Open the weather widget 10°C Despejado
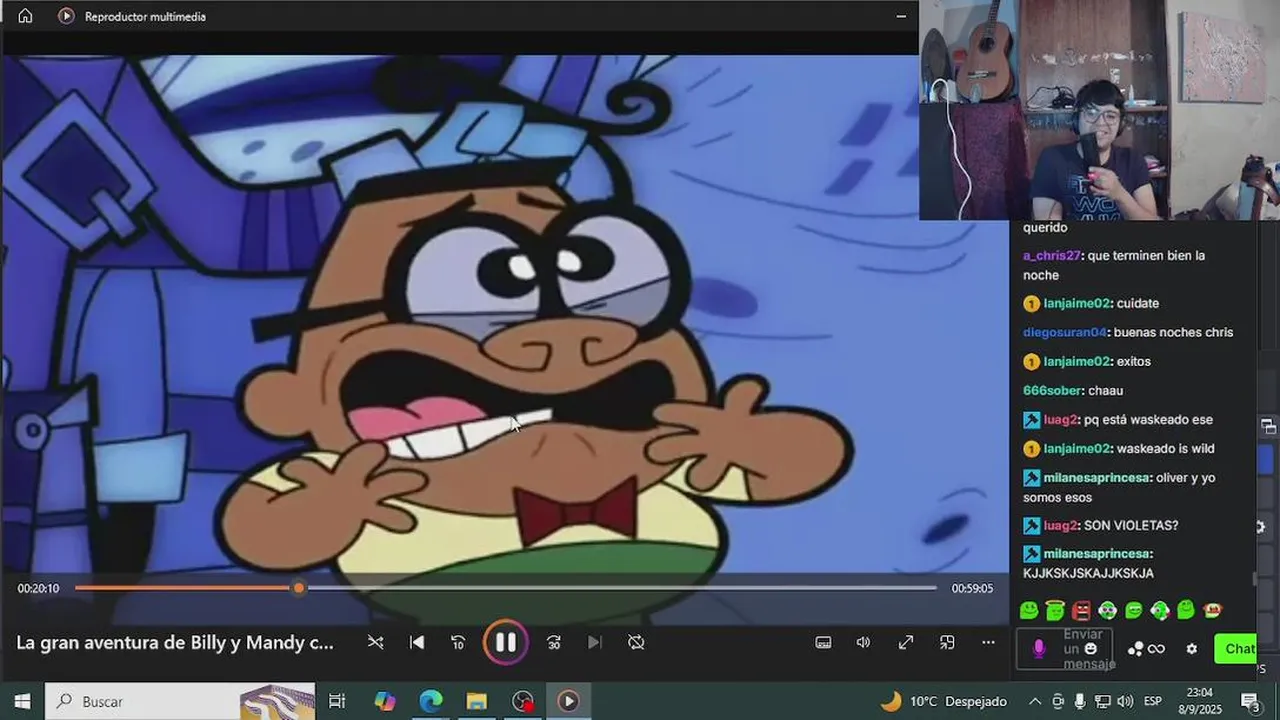The height and width of the screenshot is (720, 1280). coord(943,701)
